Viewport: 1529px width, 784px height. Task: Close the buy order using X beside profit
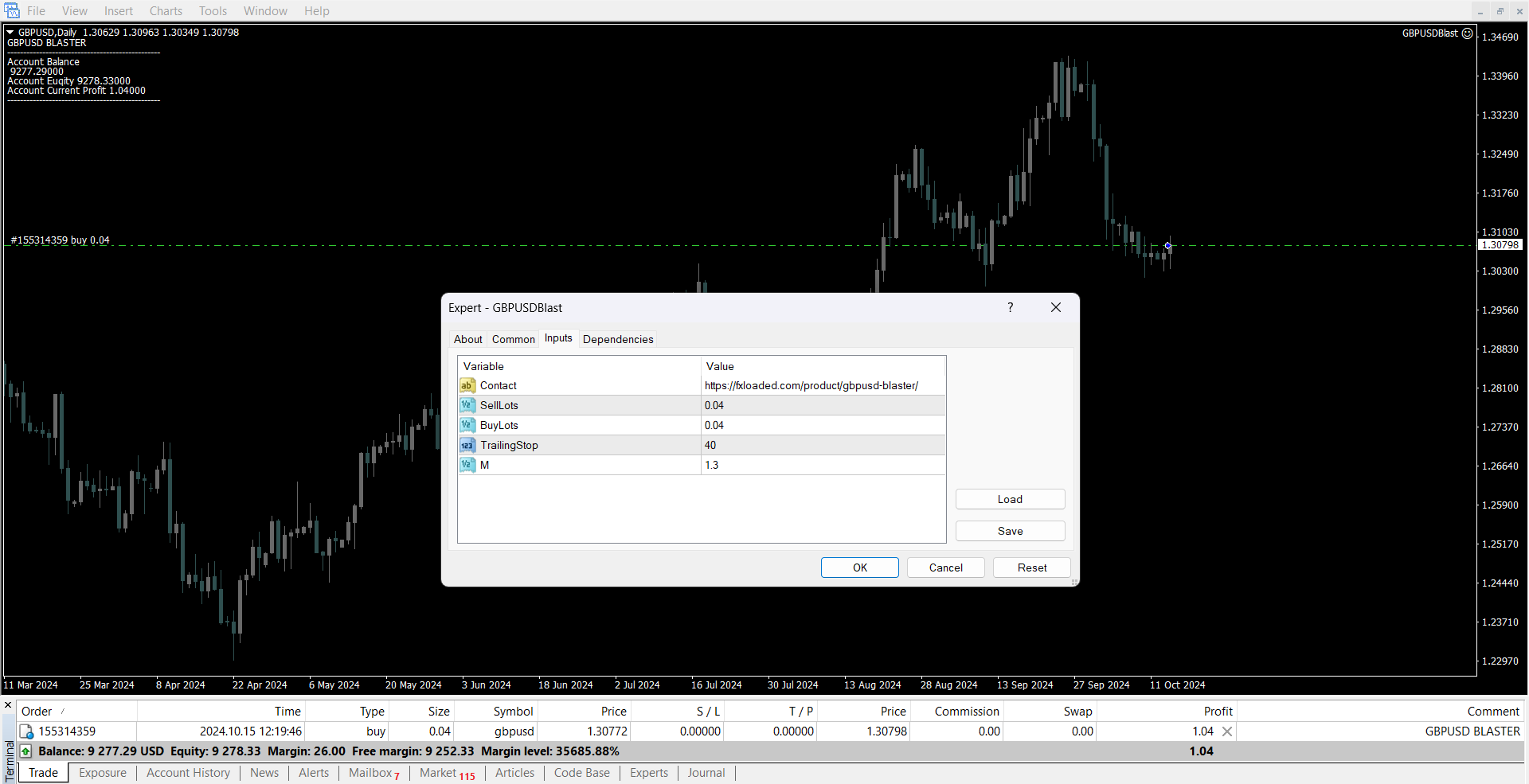[1227, 731]
